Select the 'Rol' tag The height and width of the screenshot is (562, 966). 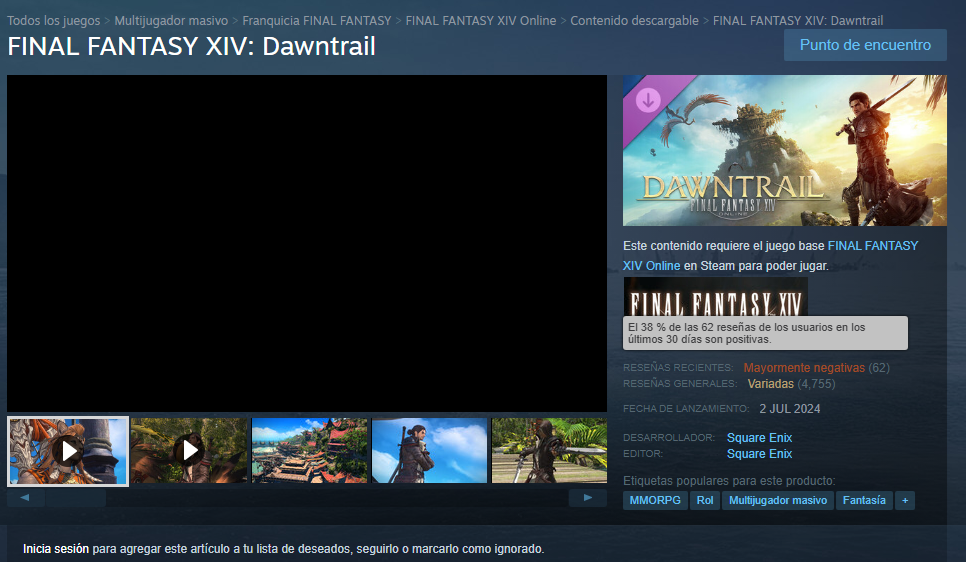point(705,500)
